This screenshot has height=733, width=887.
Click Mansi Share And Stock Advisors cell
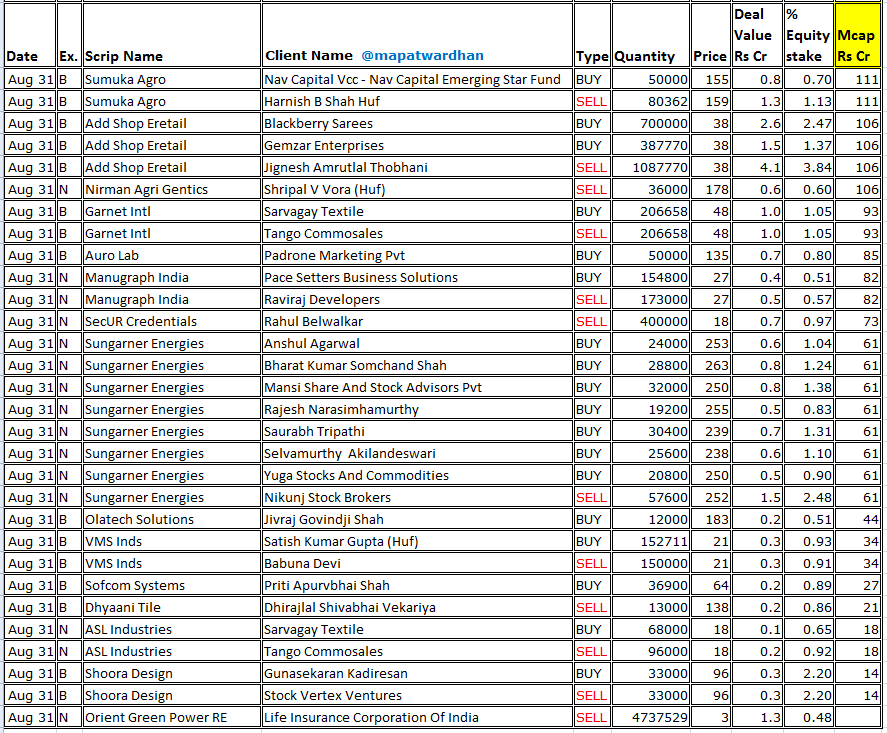(417, 388)
